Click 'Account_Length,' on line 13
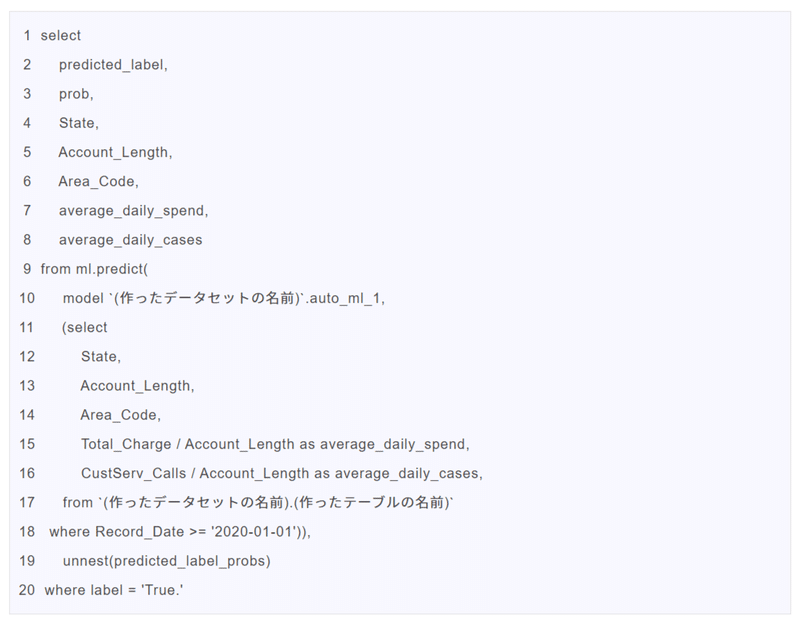Image resolution: width=800 pixels, height=623 pixels. pyautogui.click(x=137, y=386)
